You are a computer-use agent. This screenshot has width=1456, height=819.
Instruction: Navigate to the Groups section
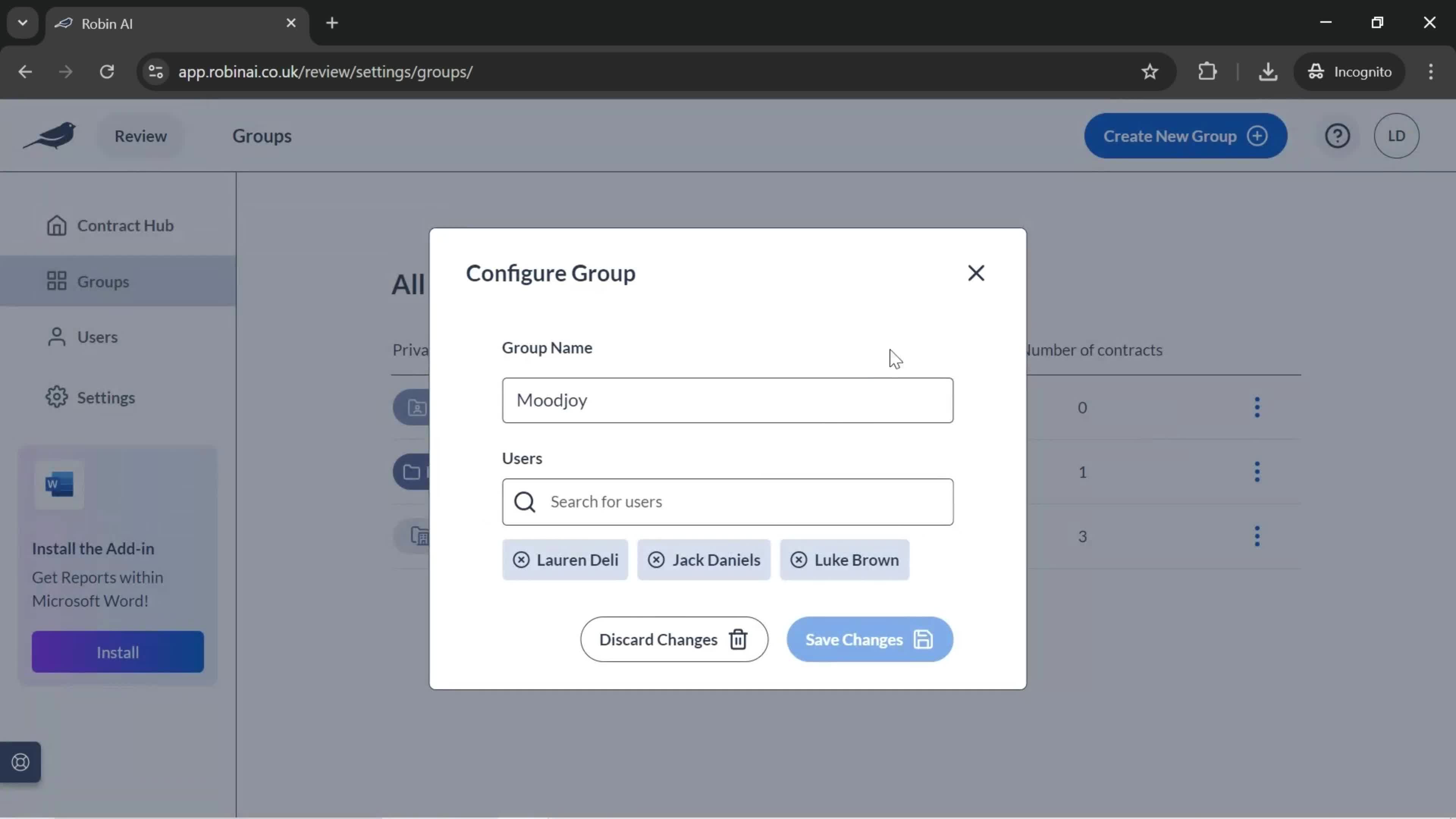tap(104, 281)
